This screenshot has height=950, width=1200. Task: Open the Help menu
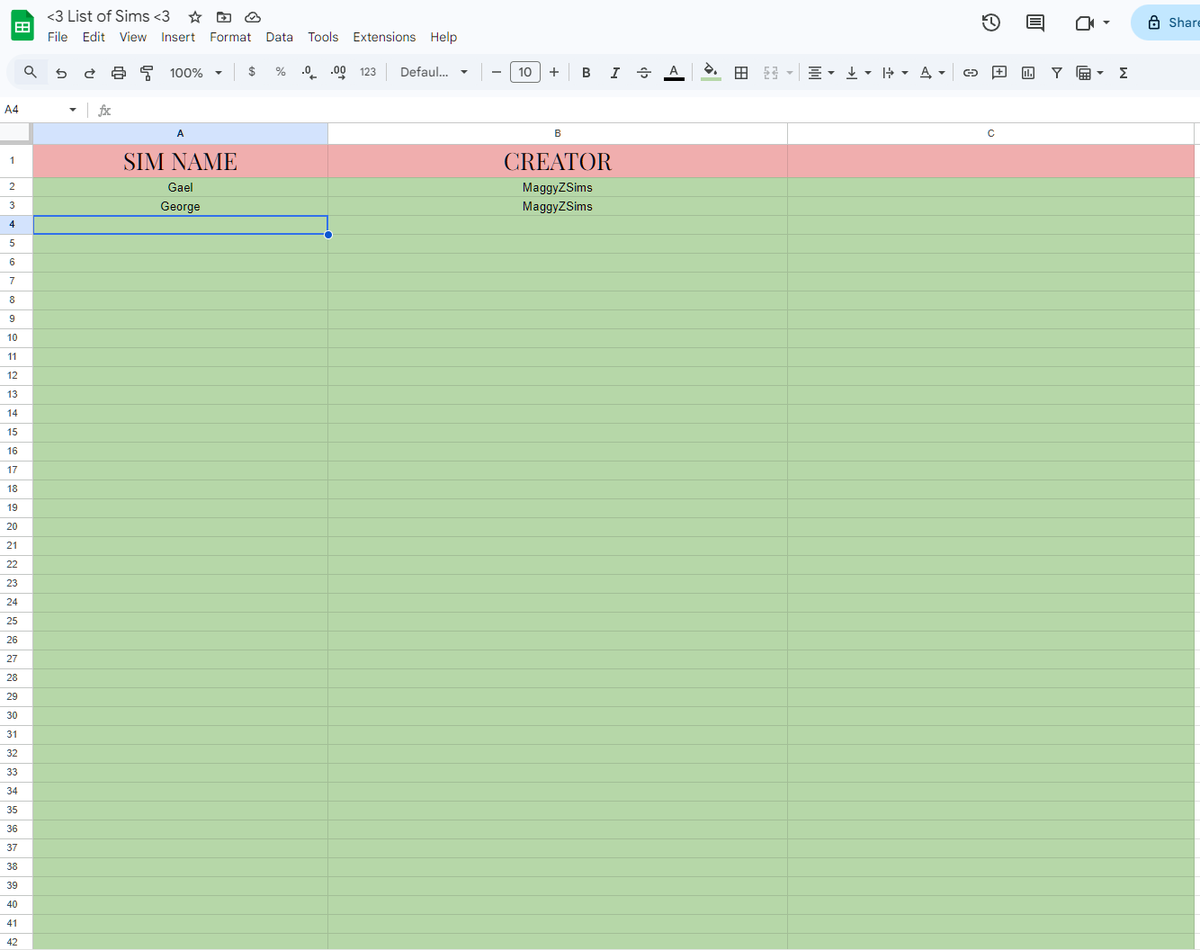click(444, 37)
